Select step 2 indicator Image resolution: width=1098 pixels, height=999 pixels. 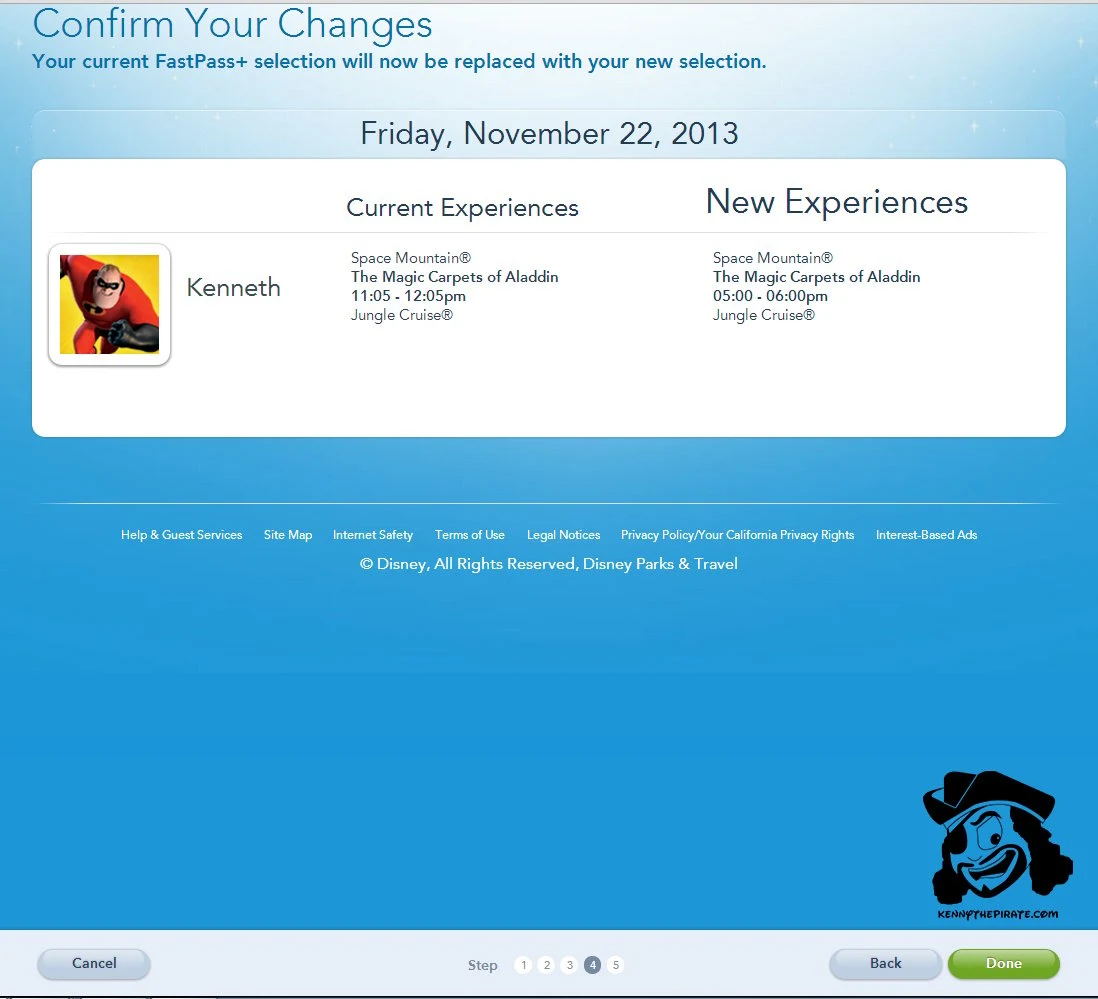[x=546, y=965]
